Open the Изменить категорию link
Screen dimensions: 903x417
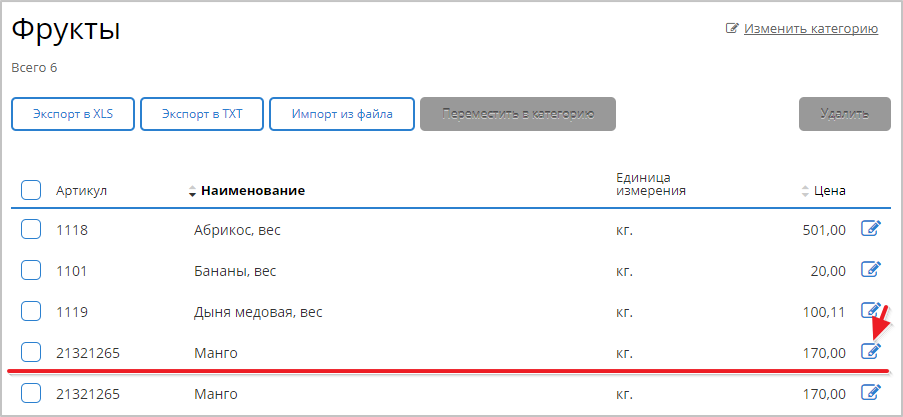tap(810, 29)
